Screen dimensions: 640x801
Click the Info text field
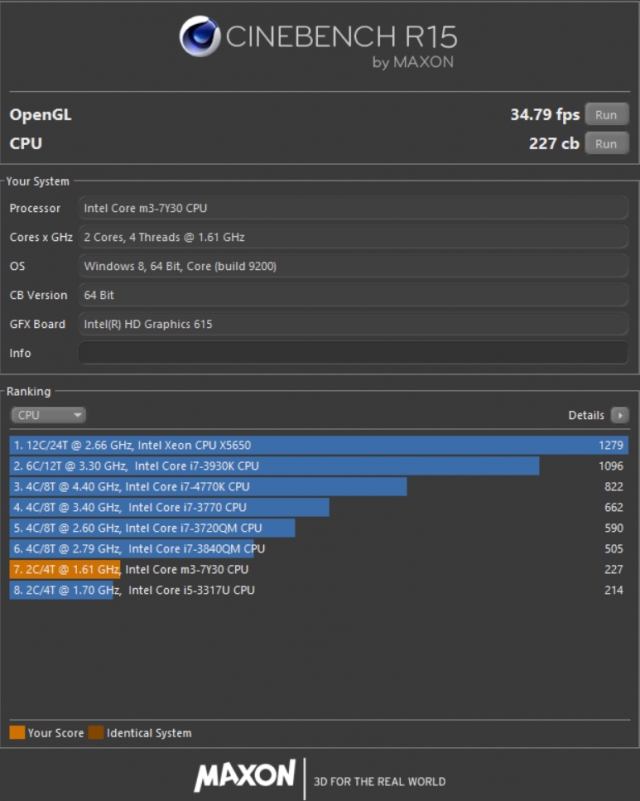click(353, 353)
